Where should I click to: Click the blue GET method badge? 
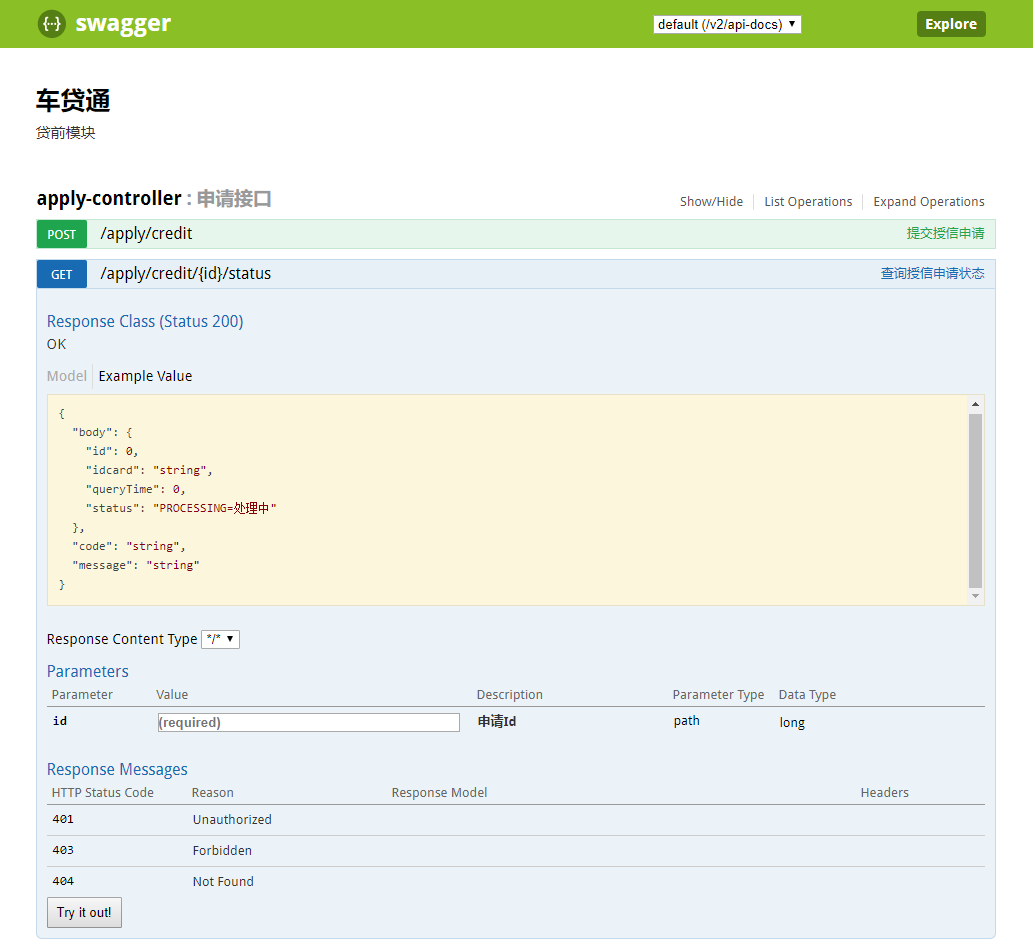[62, 274]
